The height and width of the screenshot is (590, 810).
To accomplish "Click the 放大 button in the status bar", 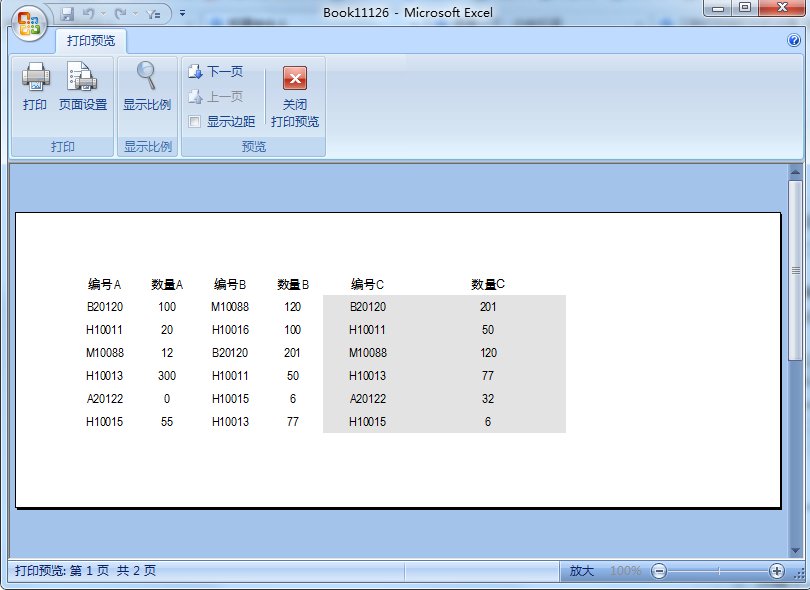I will [x=584, y=571].
